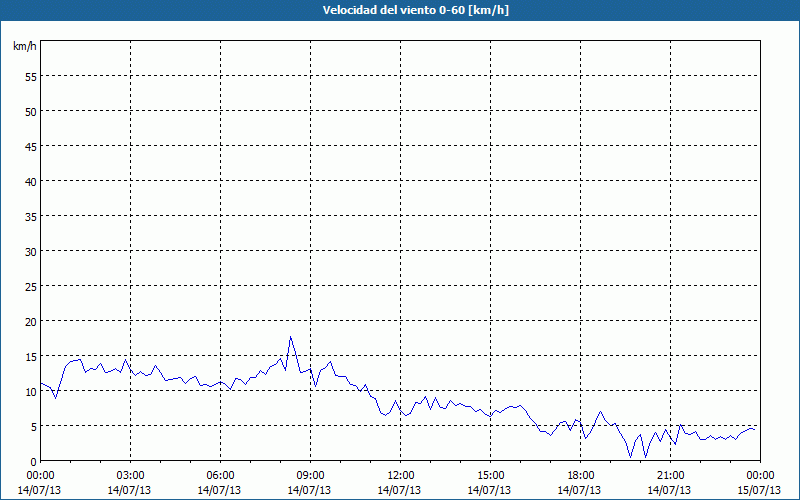
Task: Click the y-axis value 30
Action: tap(31, 252)
